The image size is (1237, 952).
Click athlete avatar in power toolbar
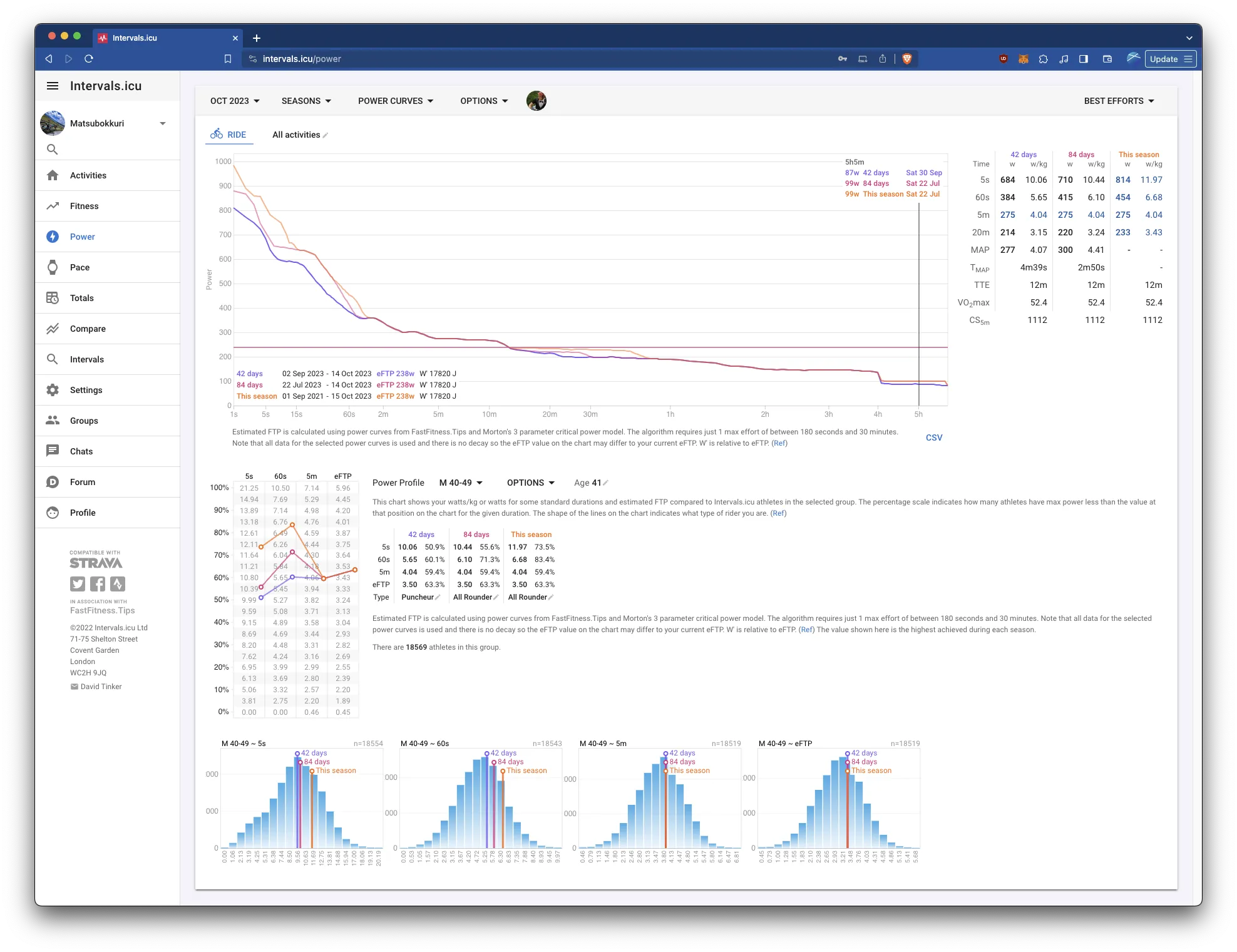[x=536, y=101]
